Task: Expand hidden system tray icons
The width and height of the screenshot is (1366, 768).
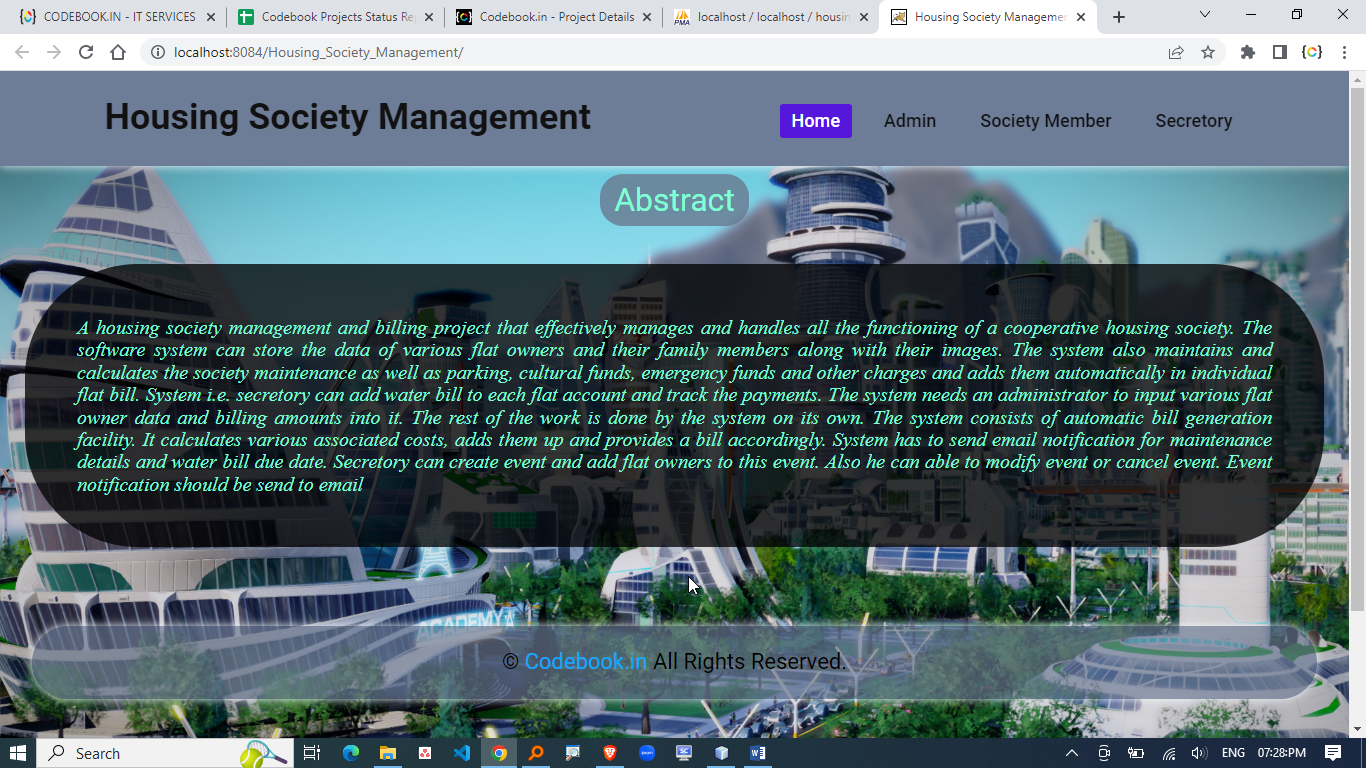Action: point(1072,753)
